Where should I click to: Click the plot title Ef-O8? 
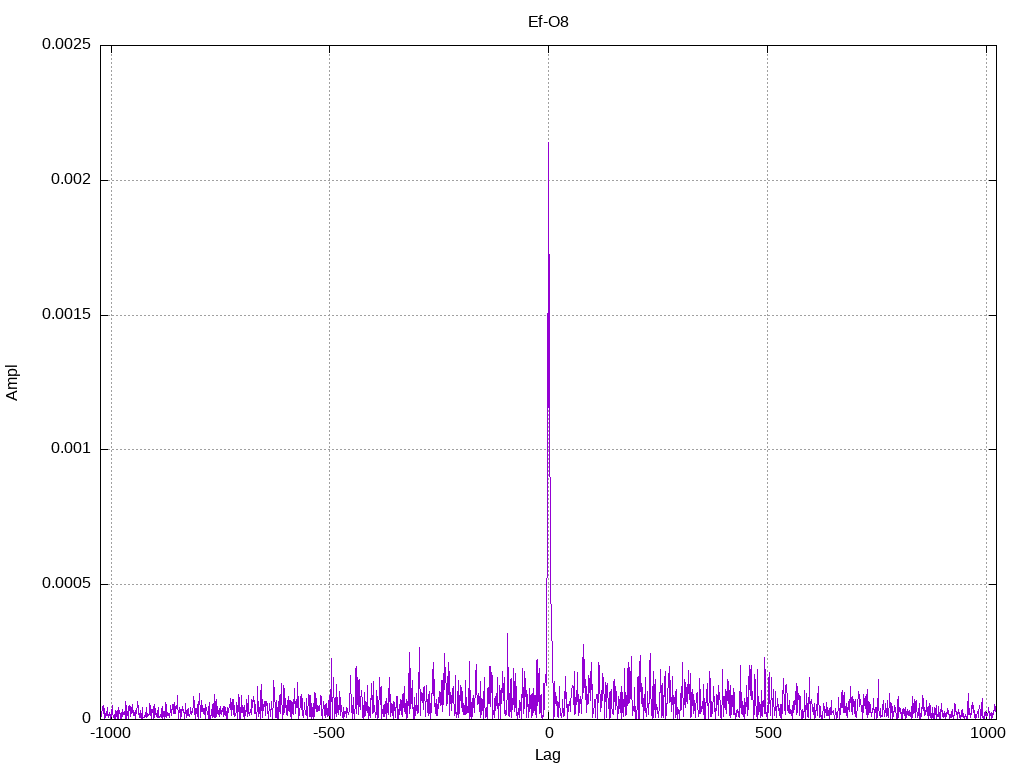pos(548,22)
